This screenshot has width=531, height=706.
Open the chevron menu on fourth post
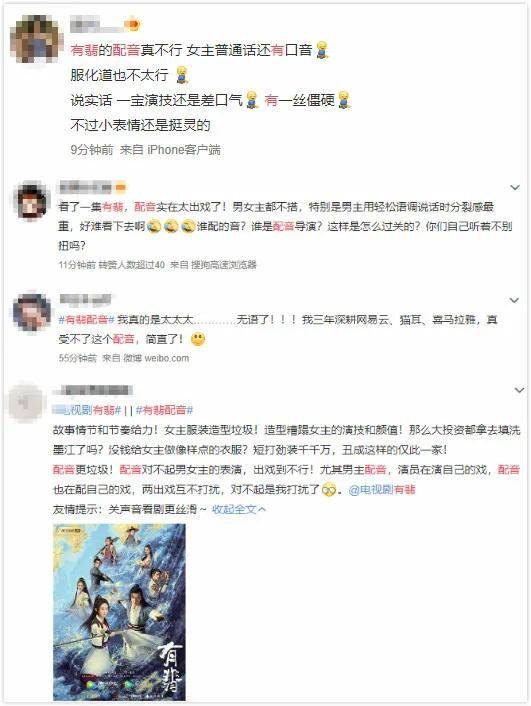pos(519,390)
